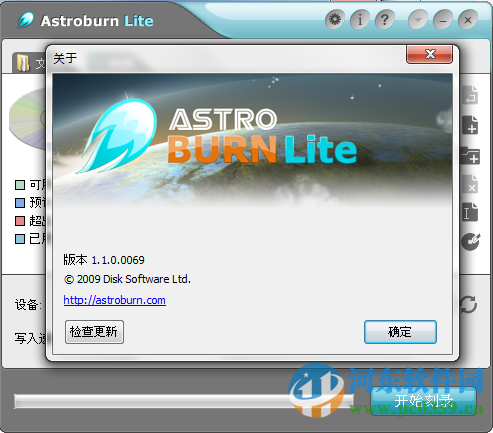Click the rename file icon in side toolbar
Viewport: 493px width, 433px height.
470,212
